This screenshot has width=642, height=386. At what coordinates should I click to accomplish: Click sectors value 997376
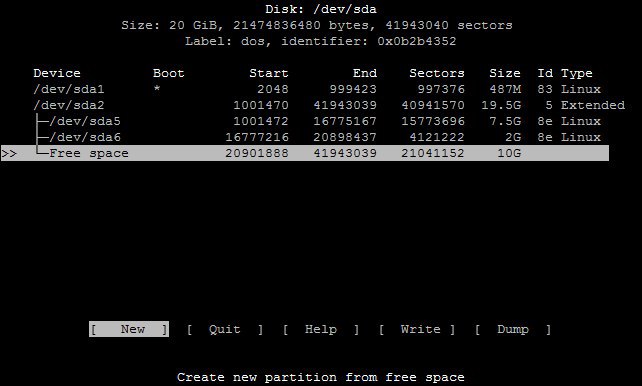(441, 89)
